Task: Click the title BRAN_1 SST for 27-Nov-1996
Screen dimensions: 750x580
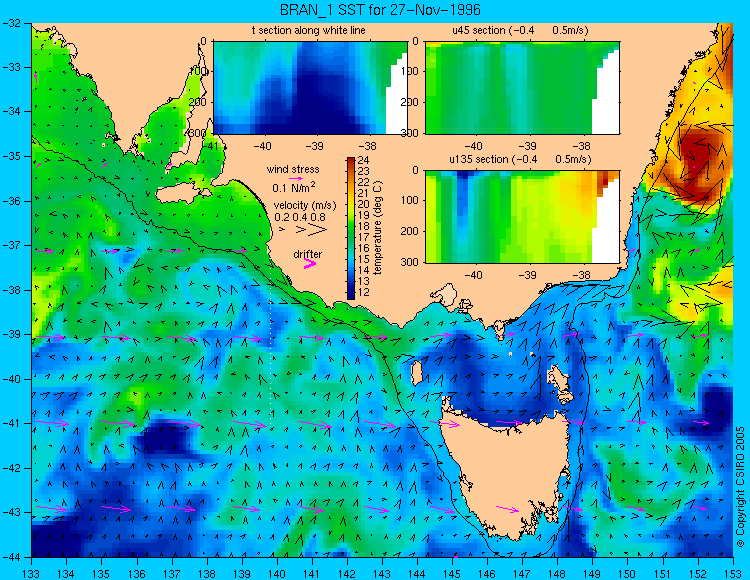Action: [380, 10]
